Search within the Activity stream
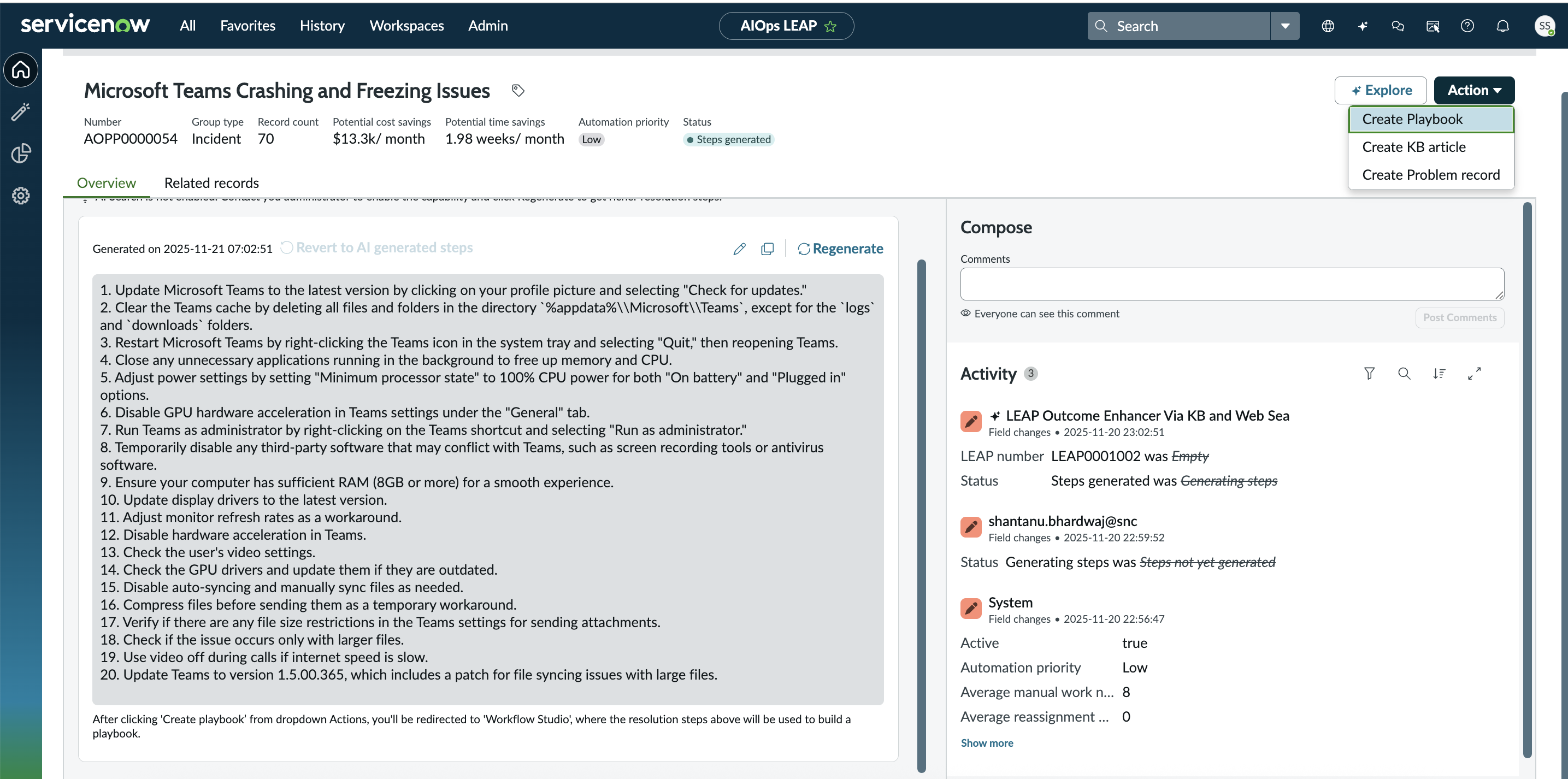The height and width of the screenshot is (779, 1568). point(1404,374)
